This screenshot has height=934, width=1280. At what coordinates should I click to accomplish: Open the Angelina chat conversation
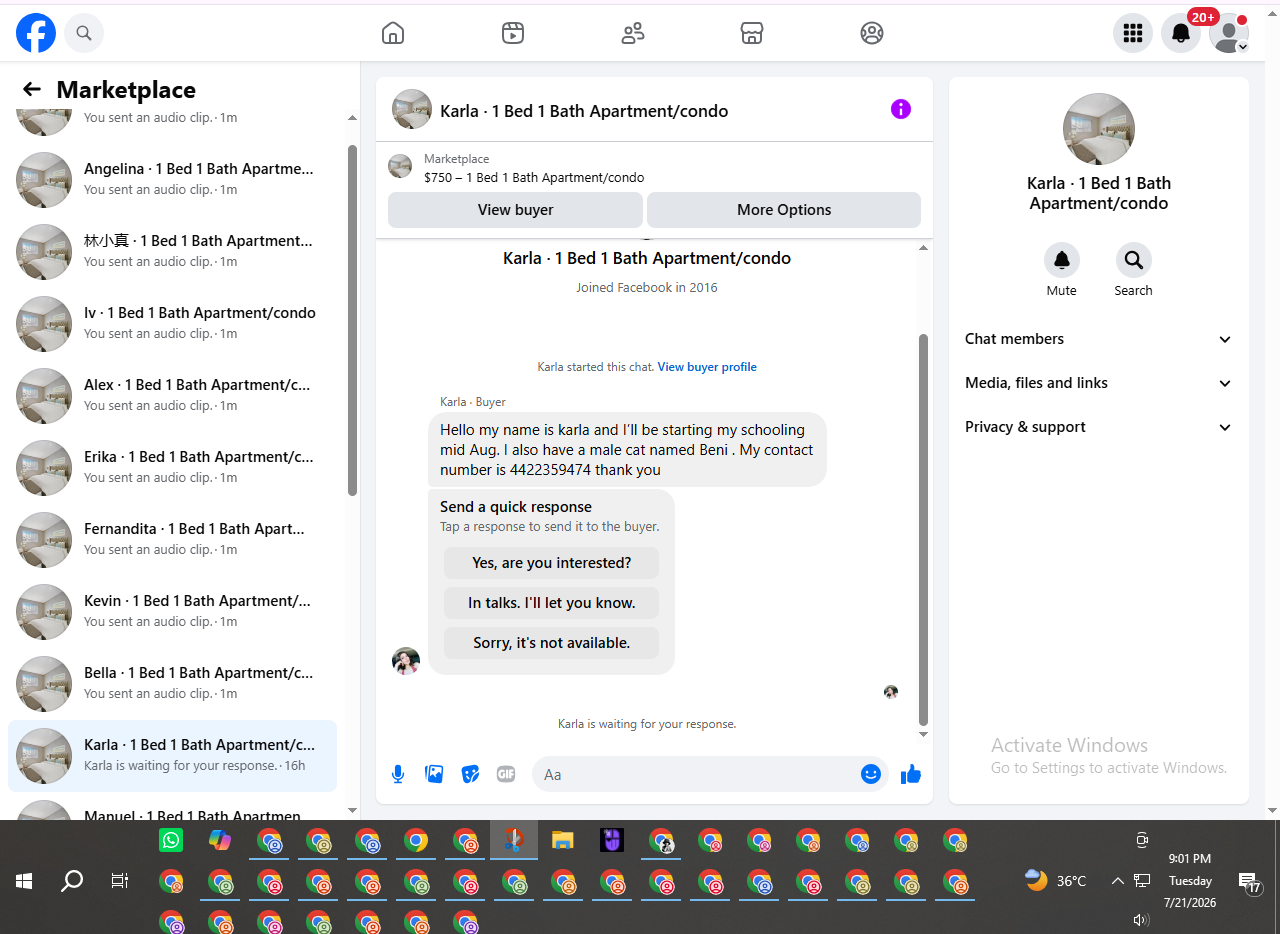[172, 180]
